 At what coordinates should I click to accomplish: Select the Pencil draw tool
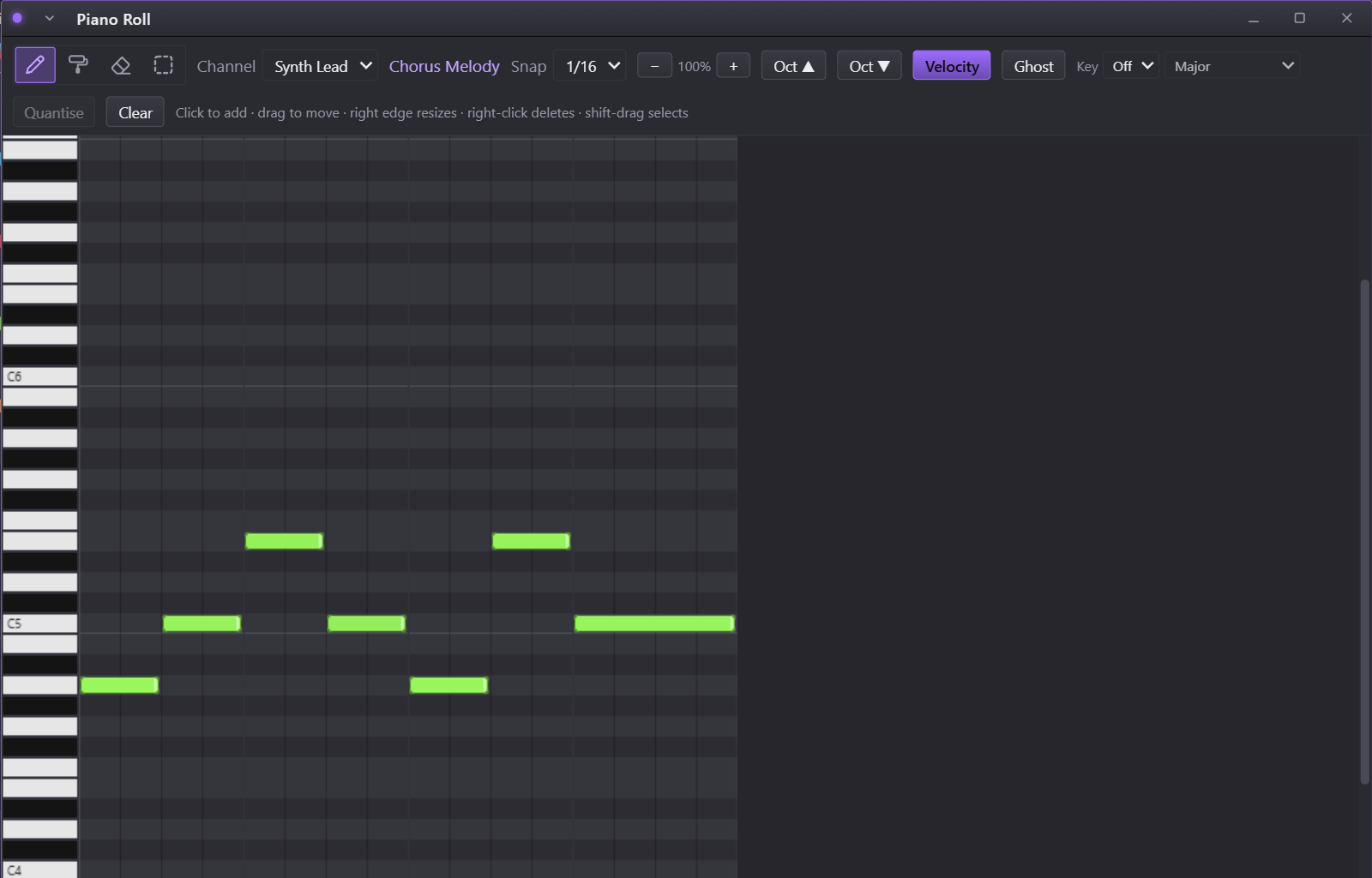tap(35, 65)
